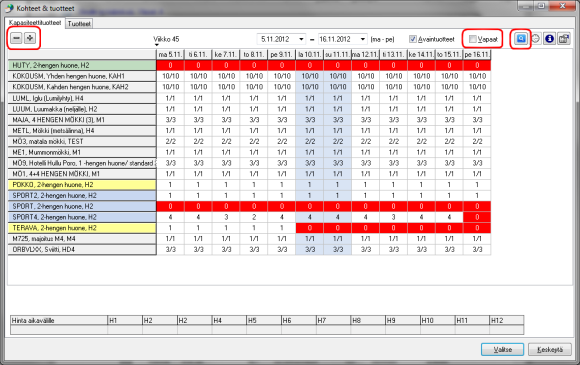Select row KOKOUSM, Kahden hengen huone, KAH2
The width and height of the screenshot is (580, 365).
point(82,87)
